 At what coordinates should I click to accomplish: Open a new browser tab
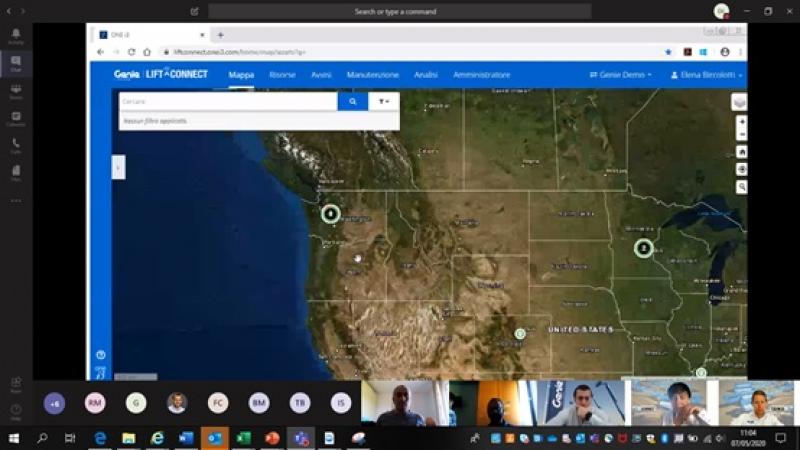220,35
